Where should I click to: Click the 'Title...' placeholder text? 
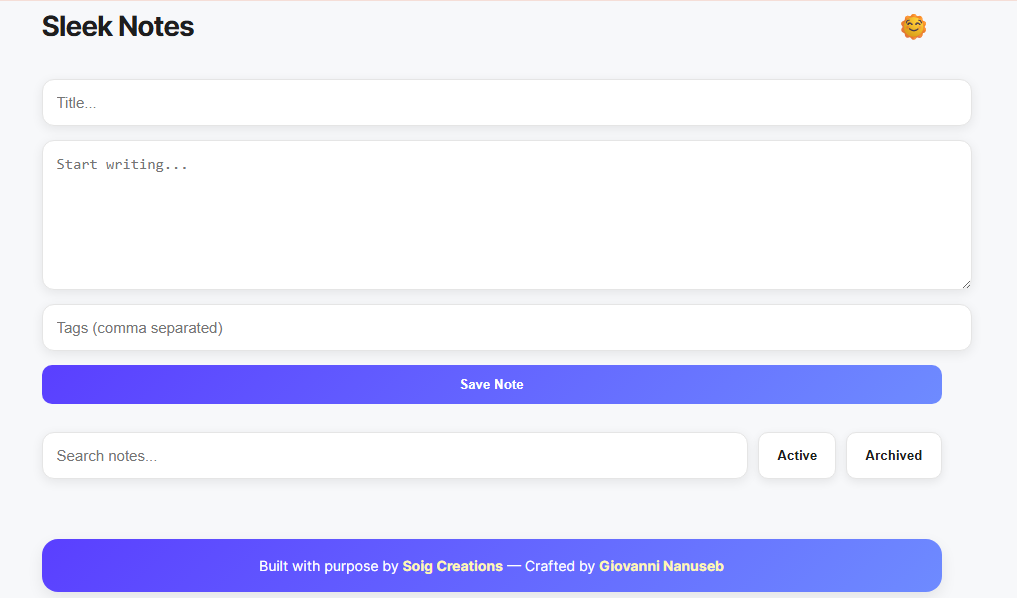(76, 103)
